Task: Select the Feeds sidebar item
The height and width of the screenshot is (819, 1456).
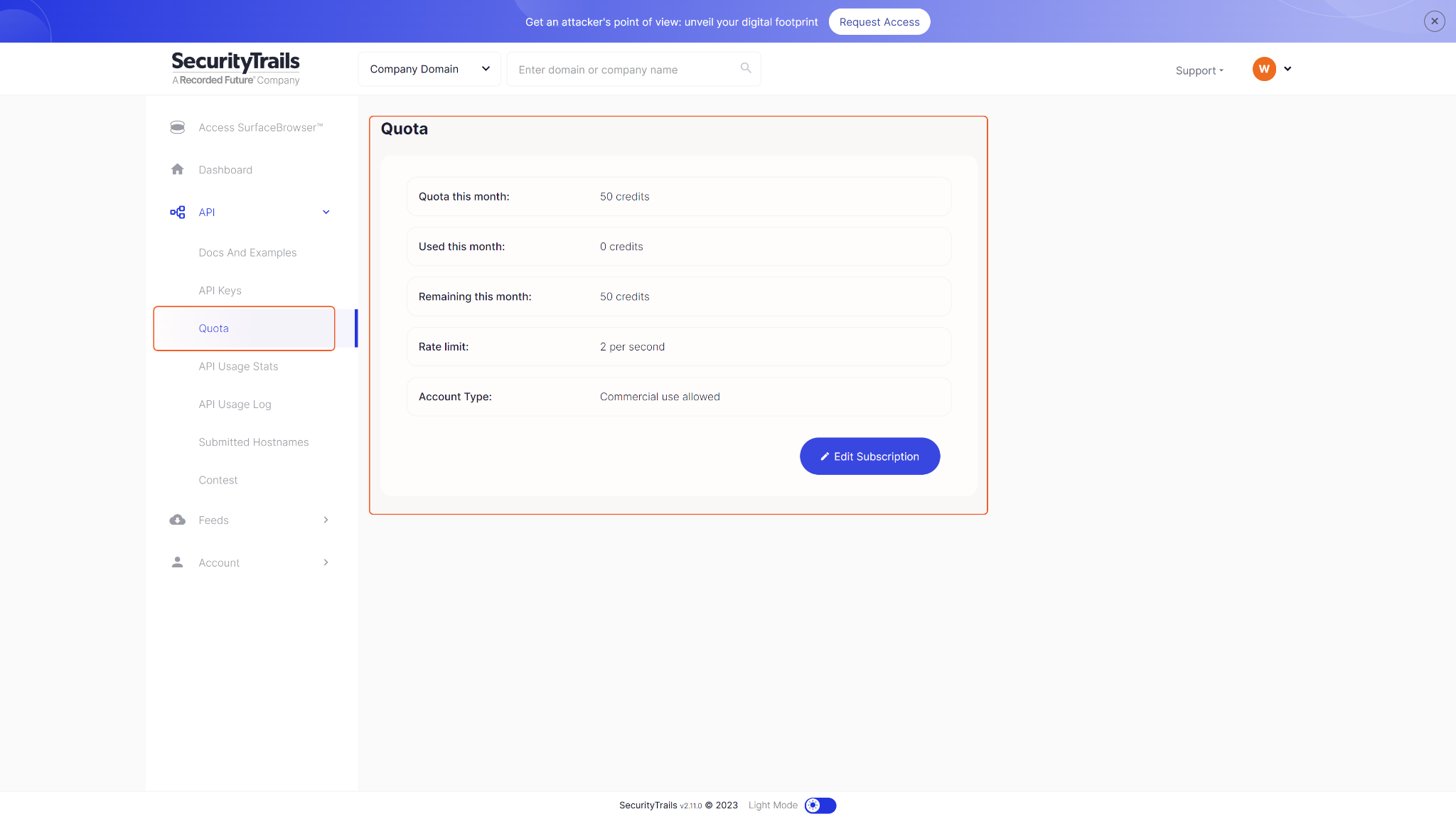Action: pos(213,520)
